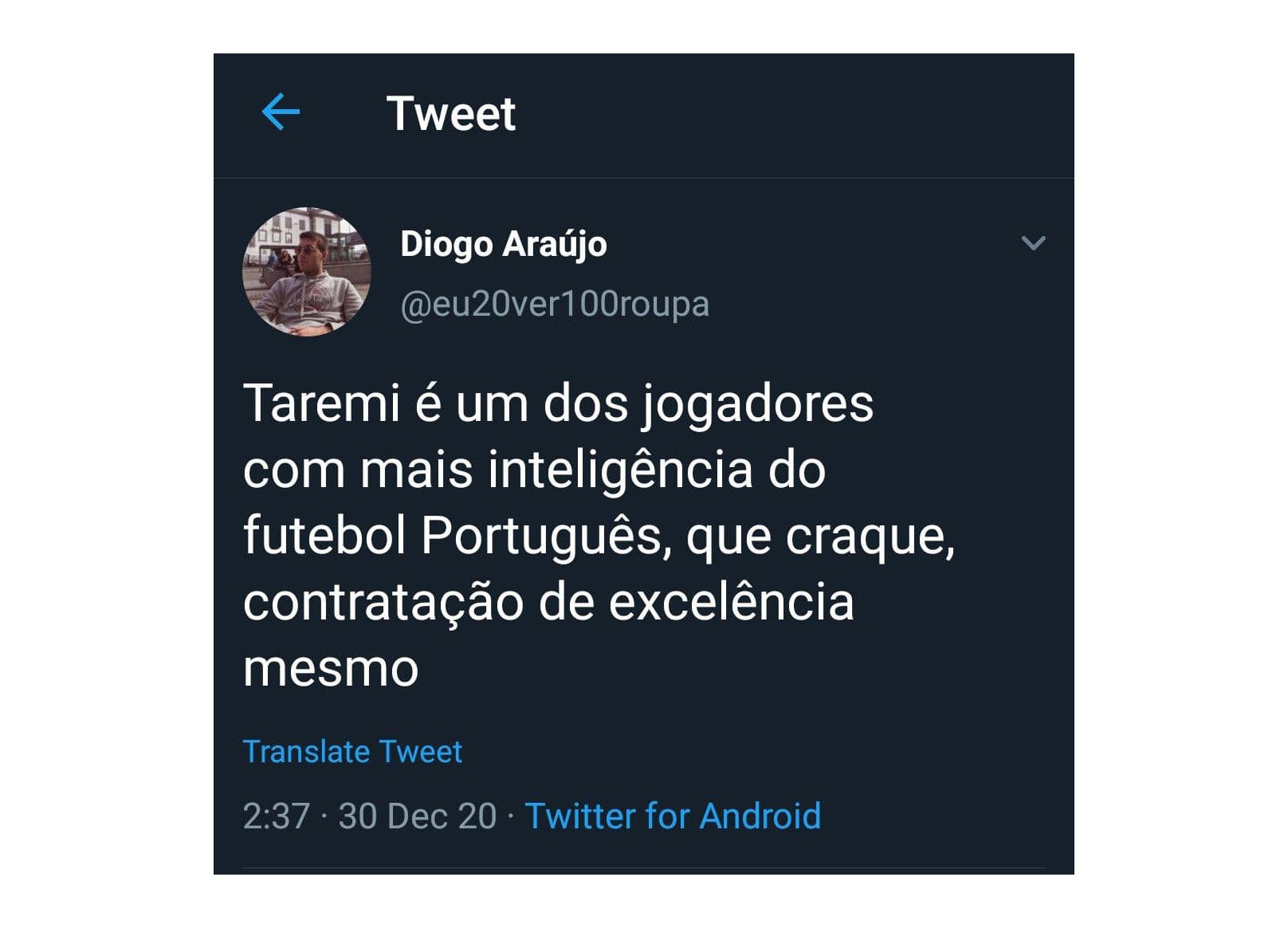This screenshot has width=1288, height=928.
Task: Click the 30 Dec 20 date
Action: coord(418,816)
